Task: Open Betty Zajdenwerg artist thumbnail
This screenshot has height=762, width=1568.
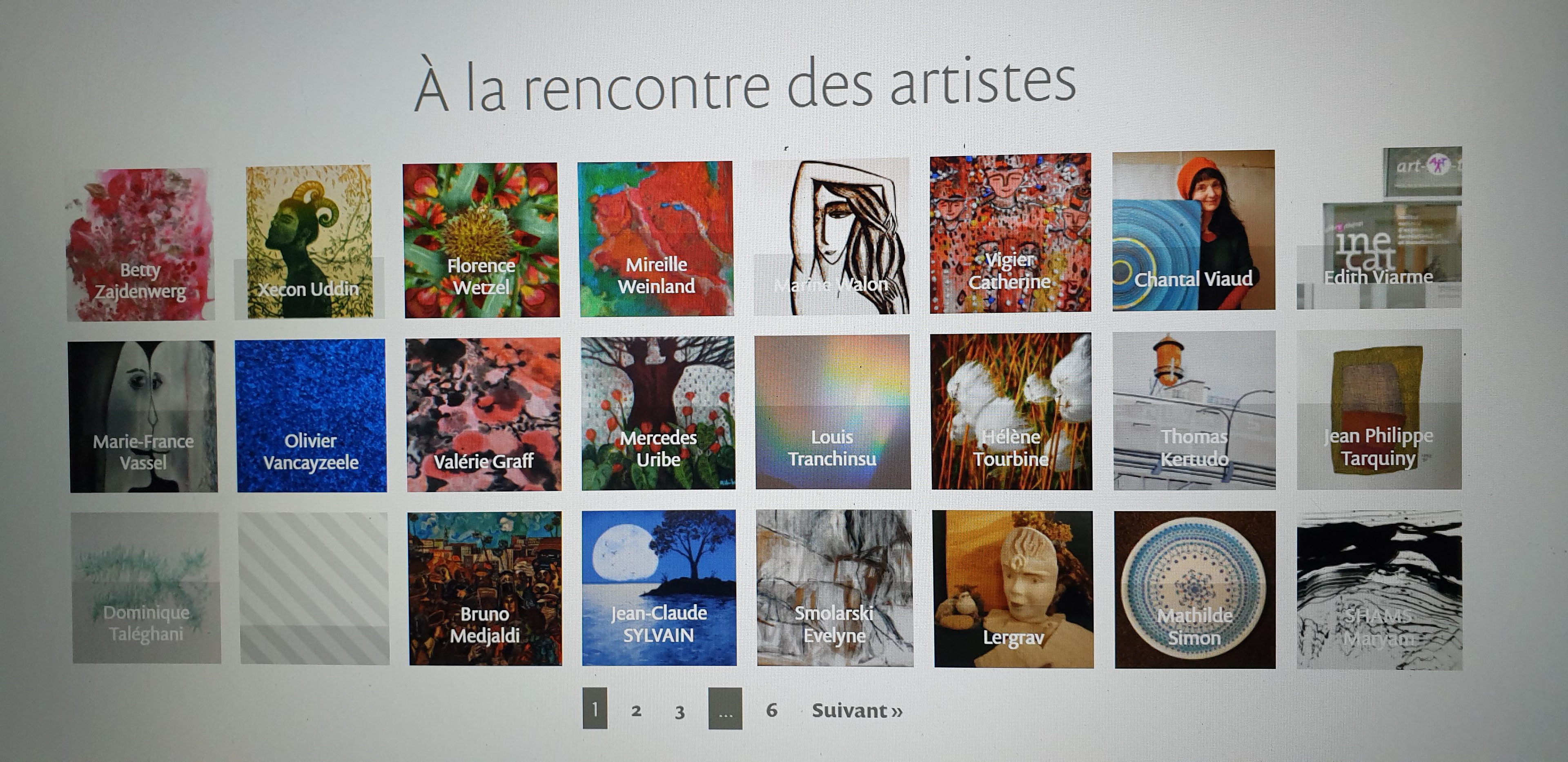Action: pyautogui.click(x=140, y=244)
